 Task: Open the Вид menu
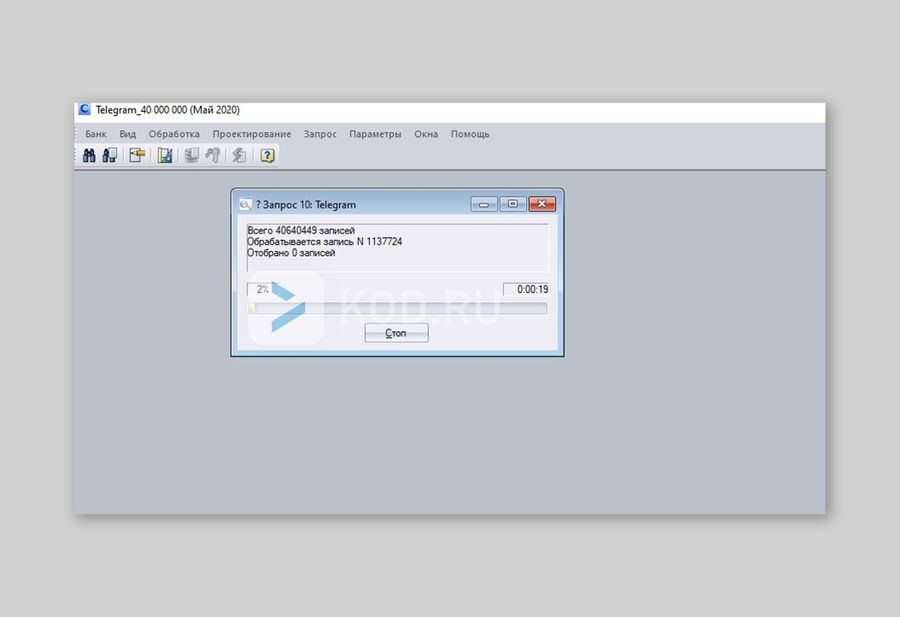click(127, 134)
